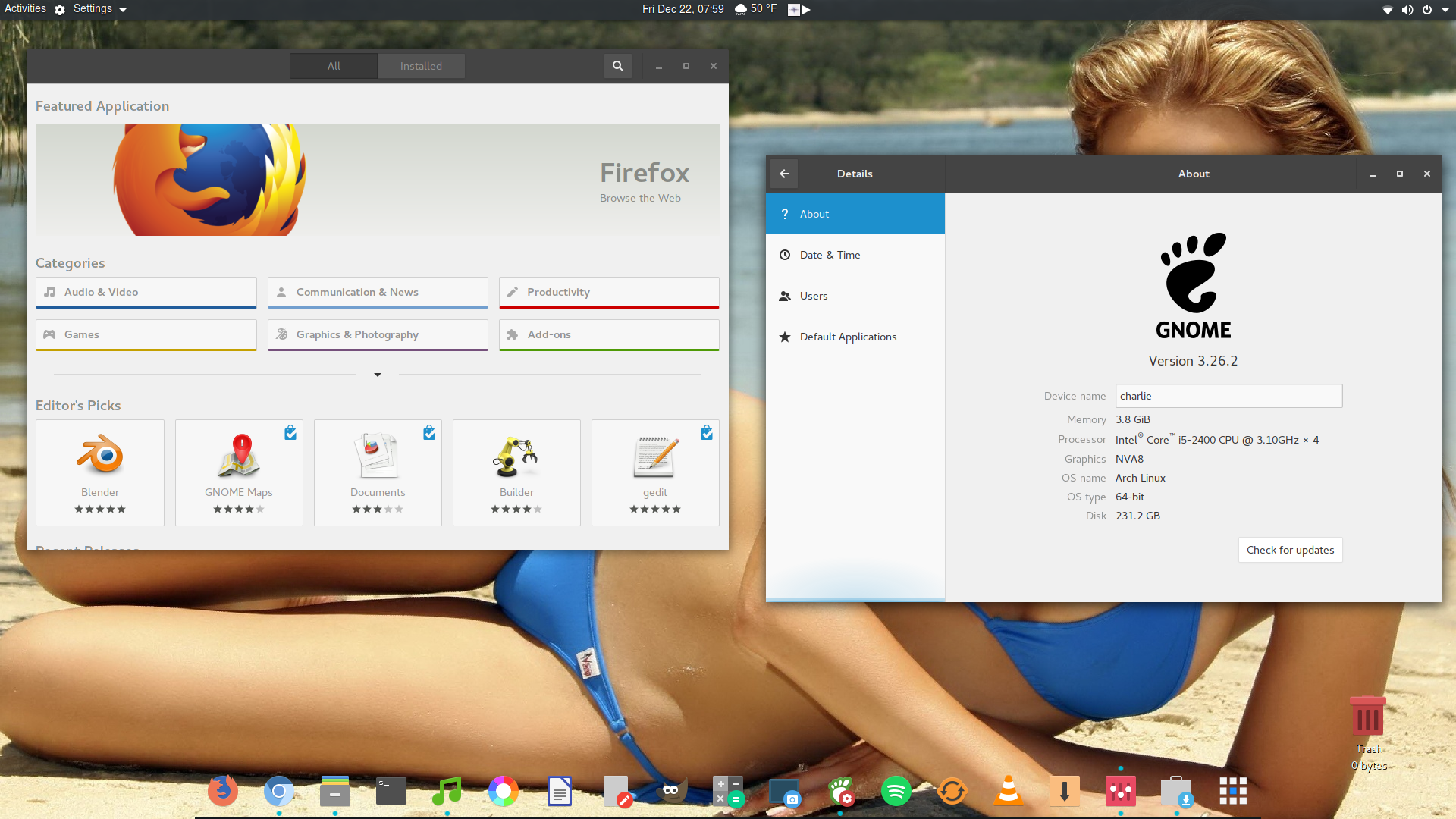Select Users in the Details sidebar
This screenshot has height=819, width=1456.
tap(855, 296)
